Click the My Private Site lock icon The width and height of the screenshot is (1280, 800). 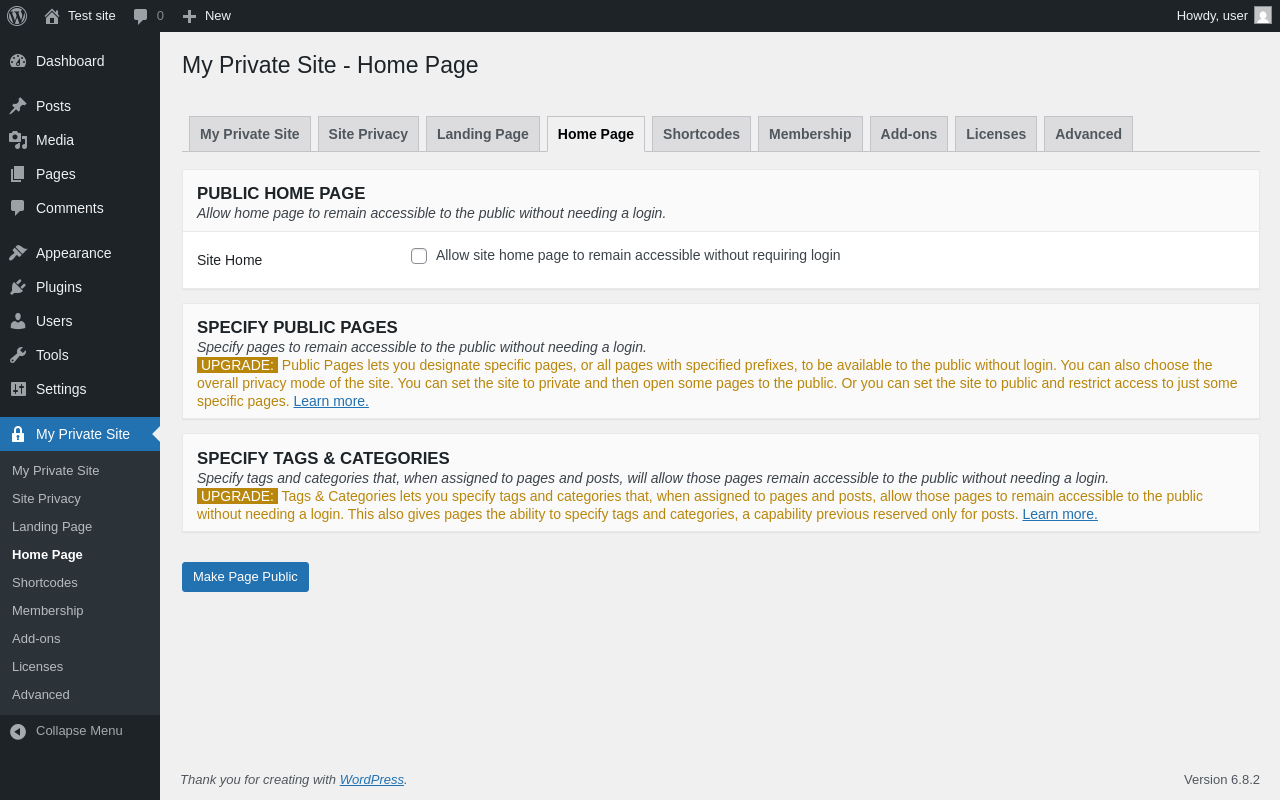pos(18,434)
